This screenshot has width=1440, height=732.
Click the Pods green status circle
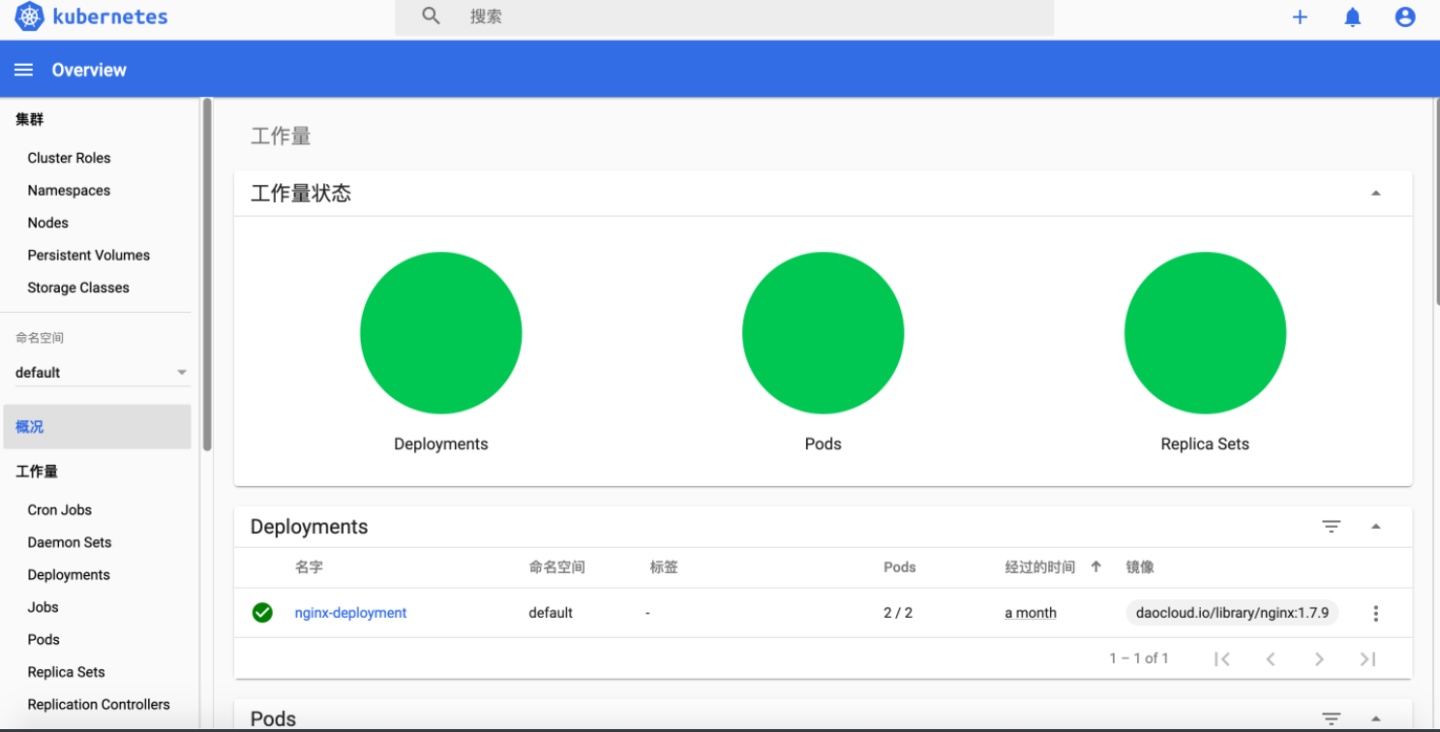pos(823,333)
